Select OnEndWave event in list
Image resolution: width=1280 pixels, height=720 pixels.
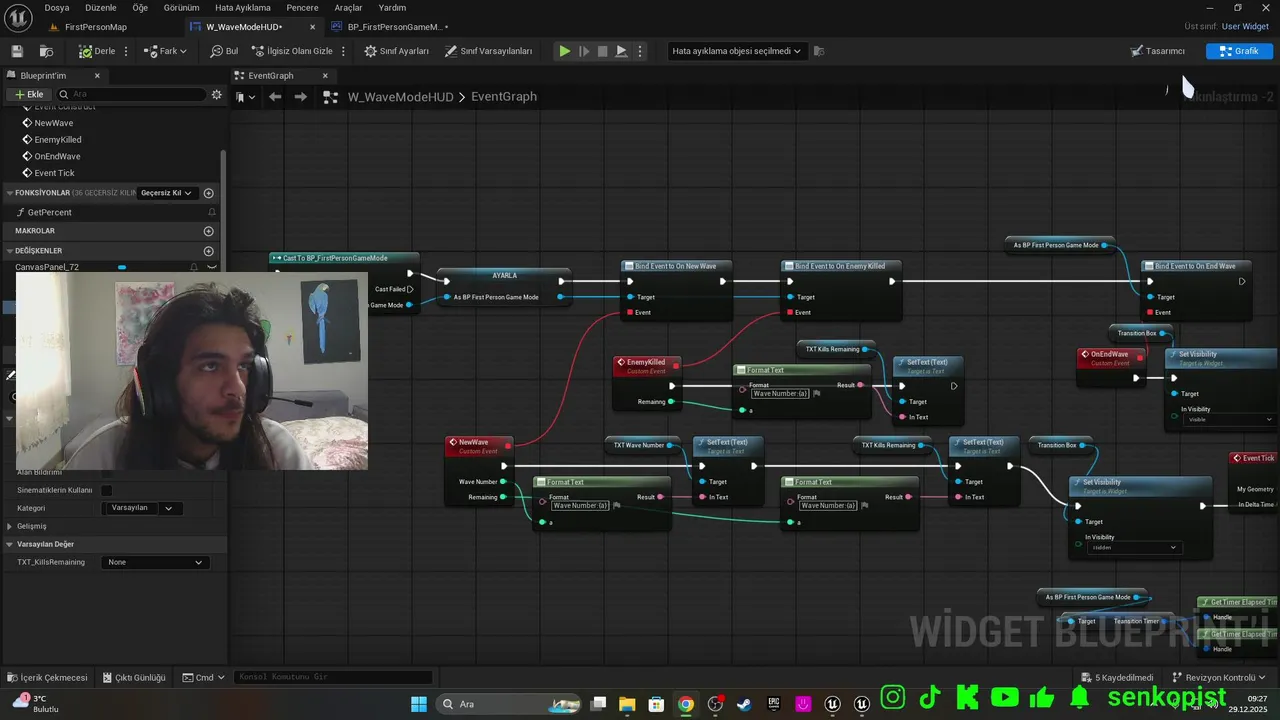tap(57, 156)
